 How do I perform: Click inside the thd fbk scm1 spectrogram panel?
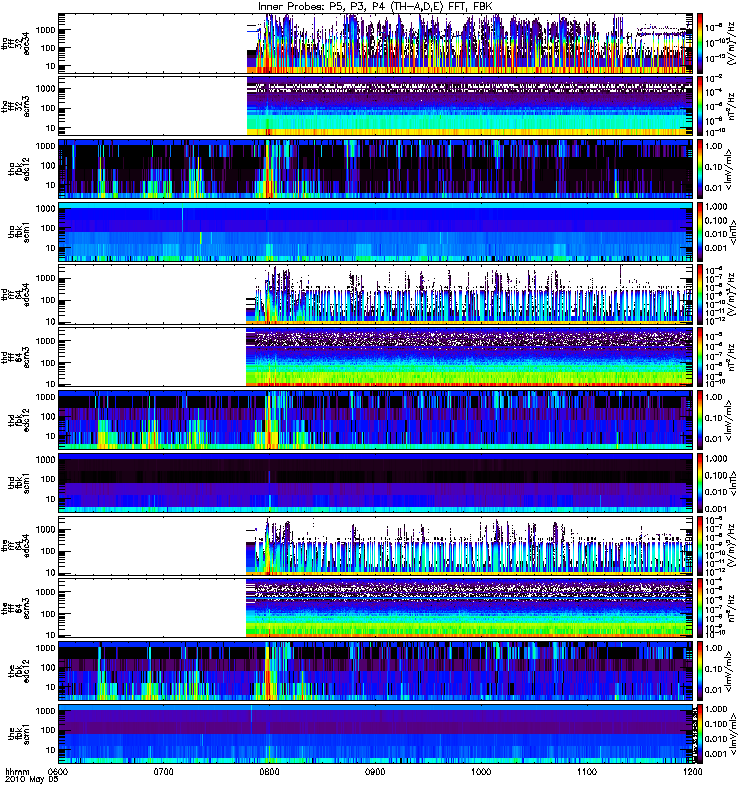(375, 483)
